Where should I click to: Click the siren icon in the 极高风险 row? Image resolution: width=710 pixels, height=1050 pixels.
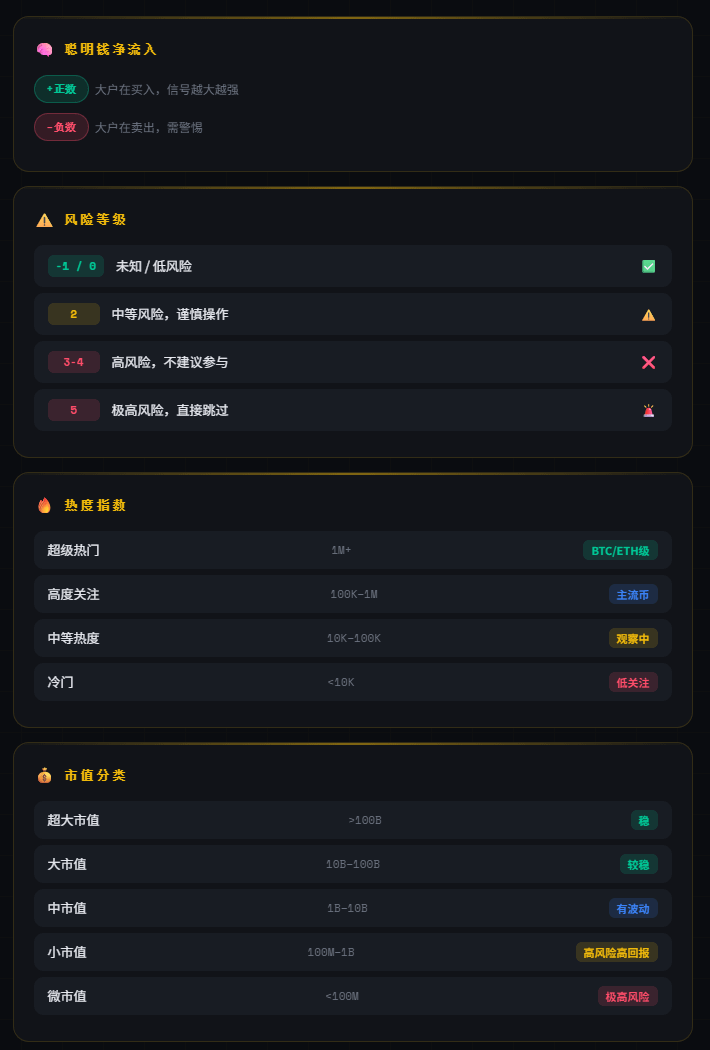(x=648, y=410)
